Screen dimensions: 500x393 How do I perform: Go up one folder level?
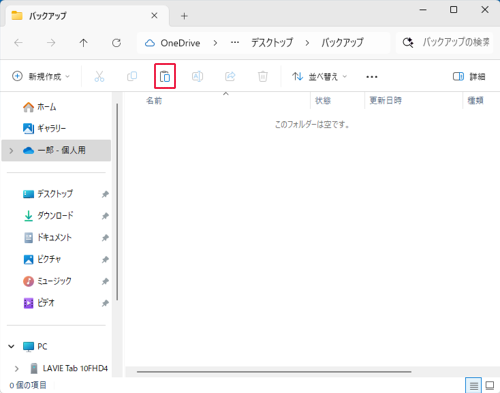point(83,43)
